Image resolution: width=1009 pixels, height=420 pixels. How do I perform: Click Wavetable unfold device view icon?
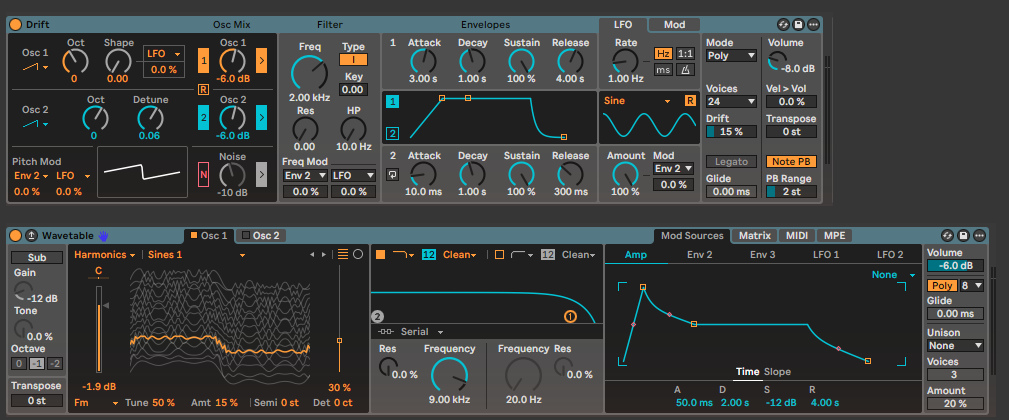point(31,235)
